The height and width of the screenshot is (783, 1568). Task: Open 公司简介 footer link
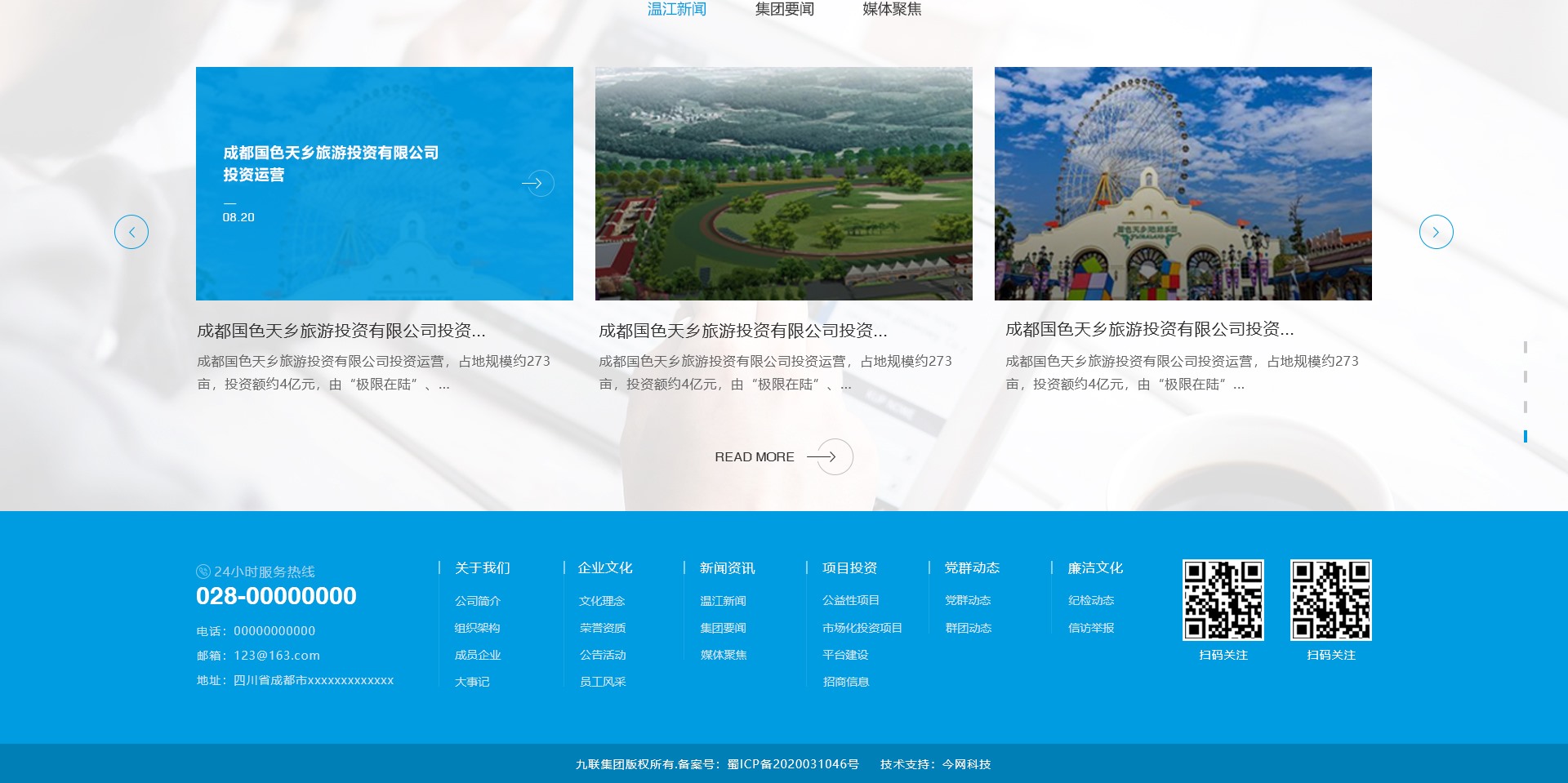pos(478,601)
